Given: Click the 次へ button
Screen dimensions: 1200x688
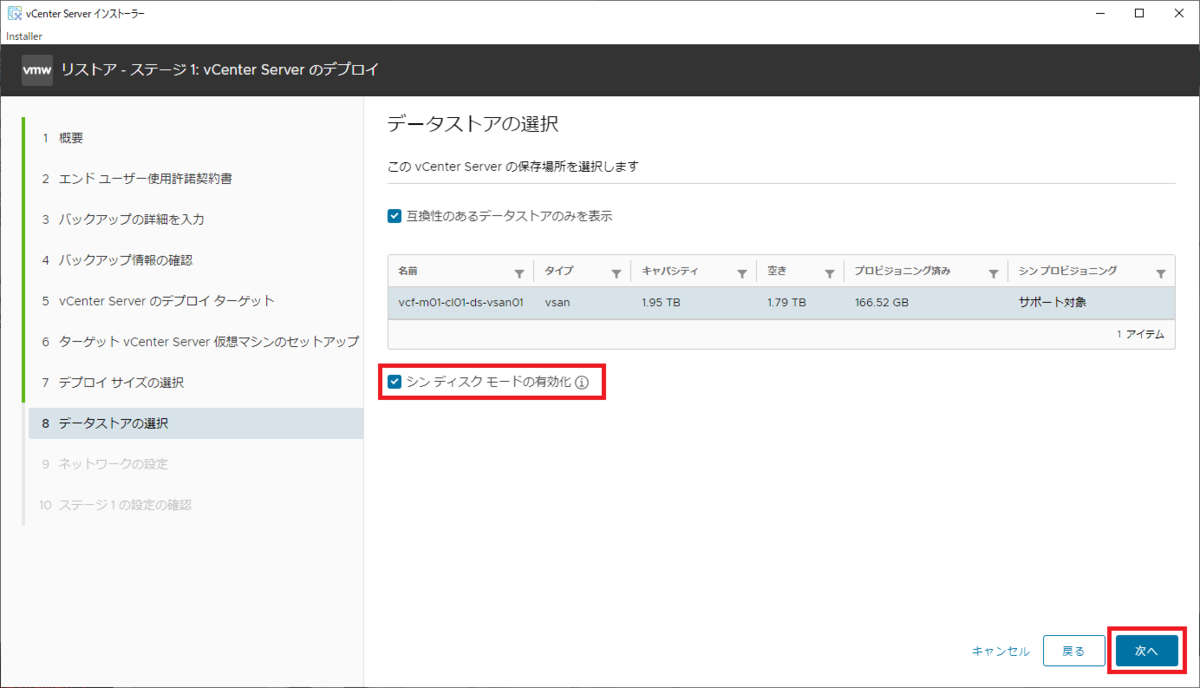Looking at the screenshot, I should click(1146, 650).
